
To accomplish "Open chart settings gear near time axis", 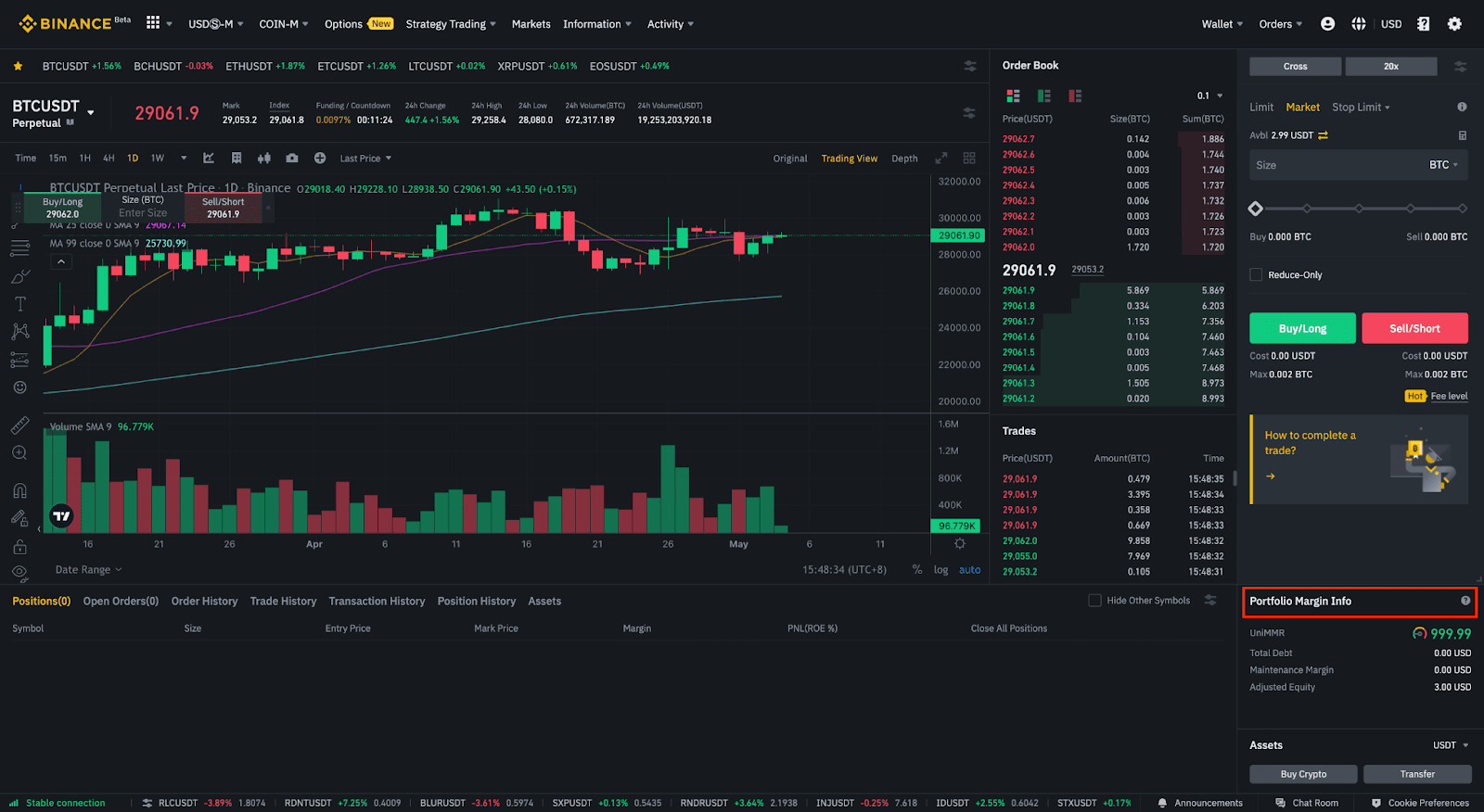I will [x=960, y=544].
